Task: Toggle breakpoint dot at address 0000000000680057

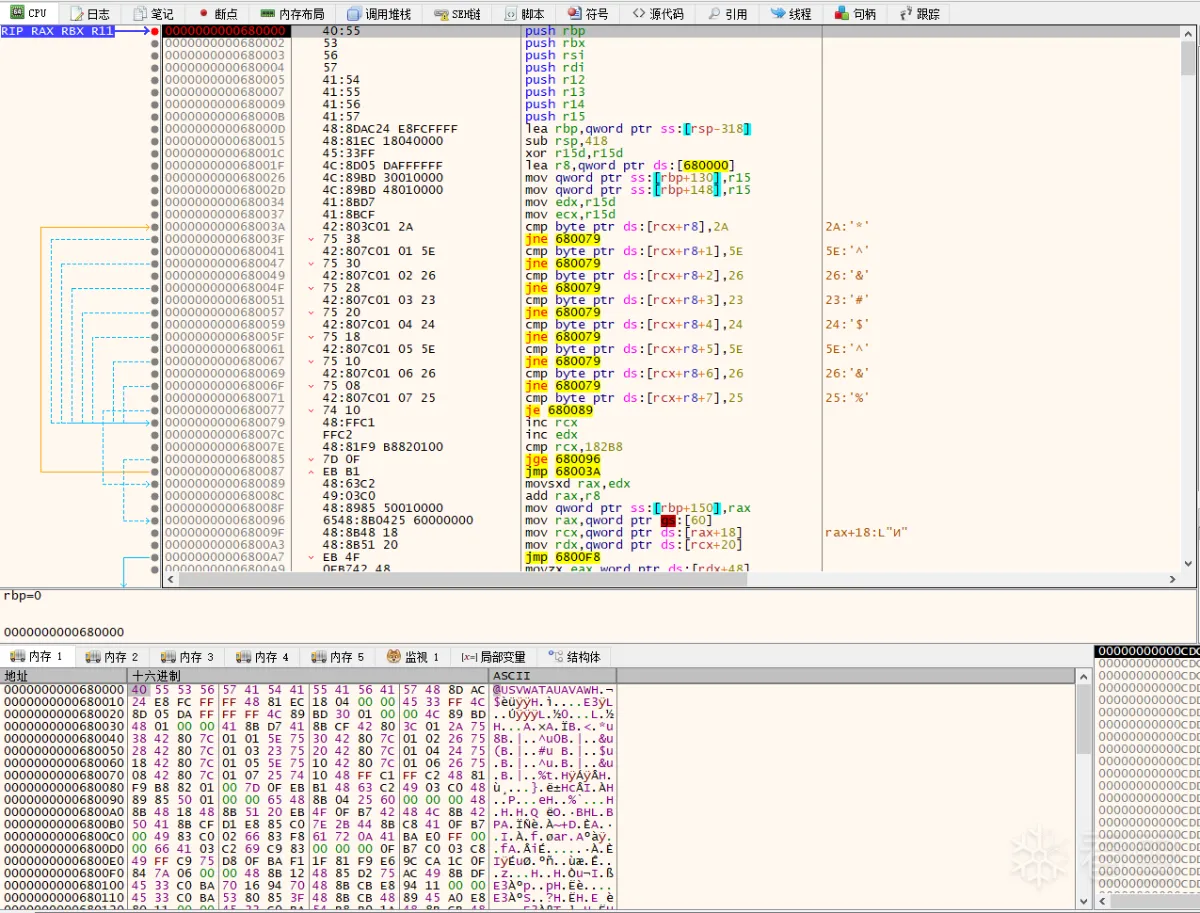Action: point(155,312)
